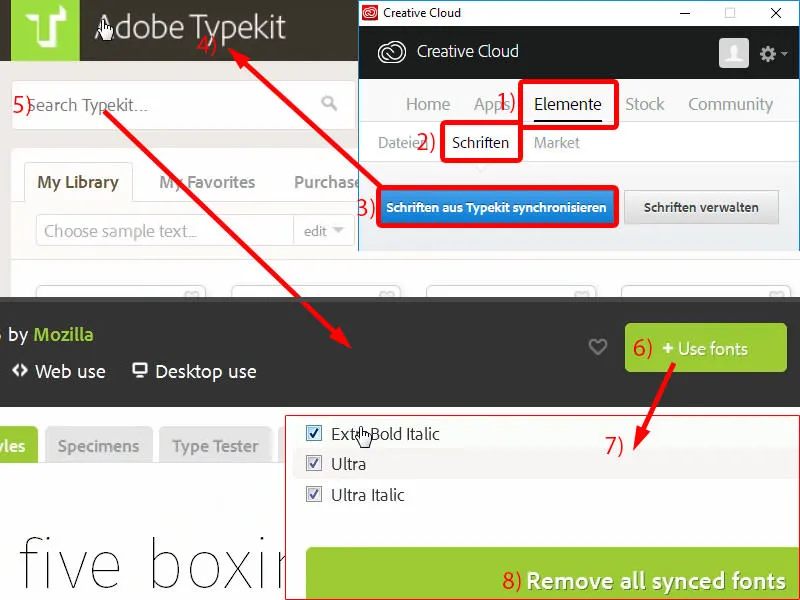Select the Schriften sub-tab
The width and height of the screenshot is (800, 600).
(x=480, y=142)
